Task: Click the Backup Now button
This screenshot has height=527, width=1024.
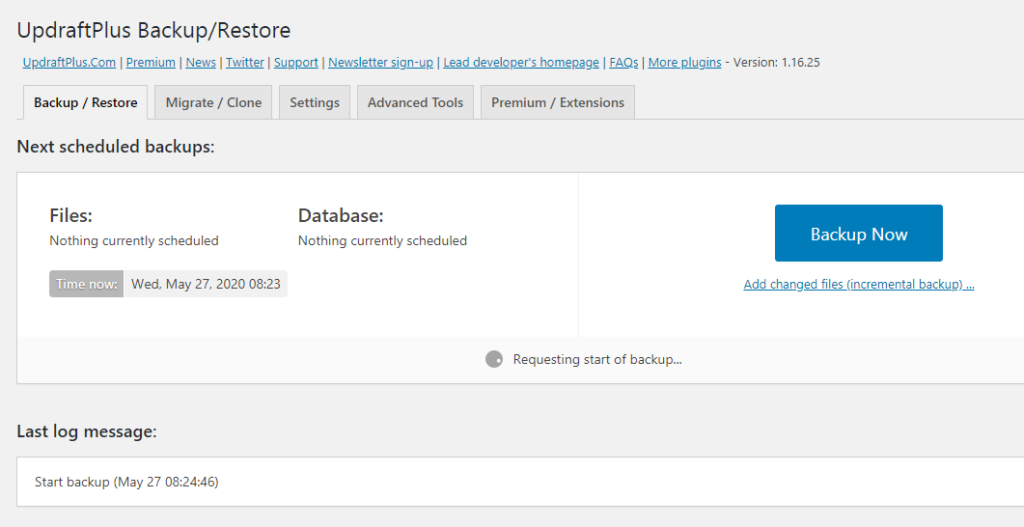Action: pos(859,233)
